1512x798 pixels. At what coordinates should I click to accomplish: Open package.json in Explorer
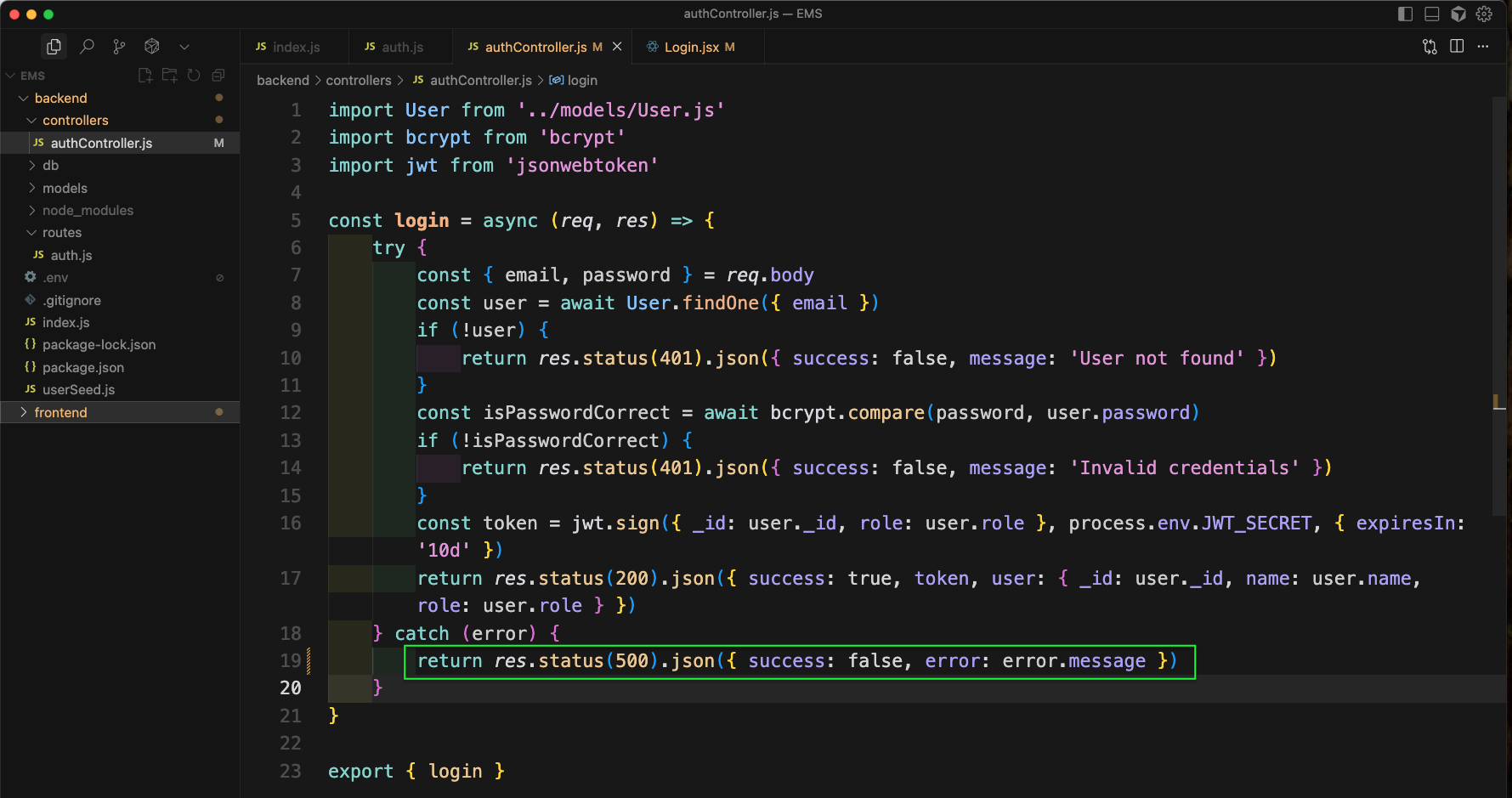(120, 367)
